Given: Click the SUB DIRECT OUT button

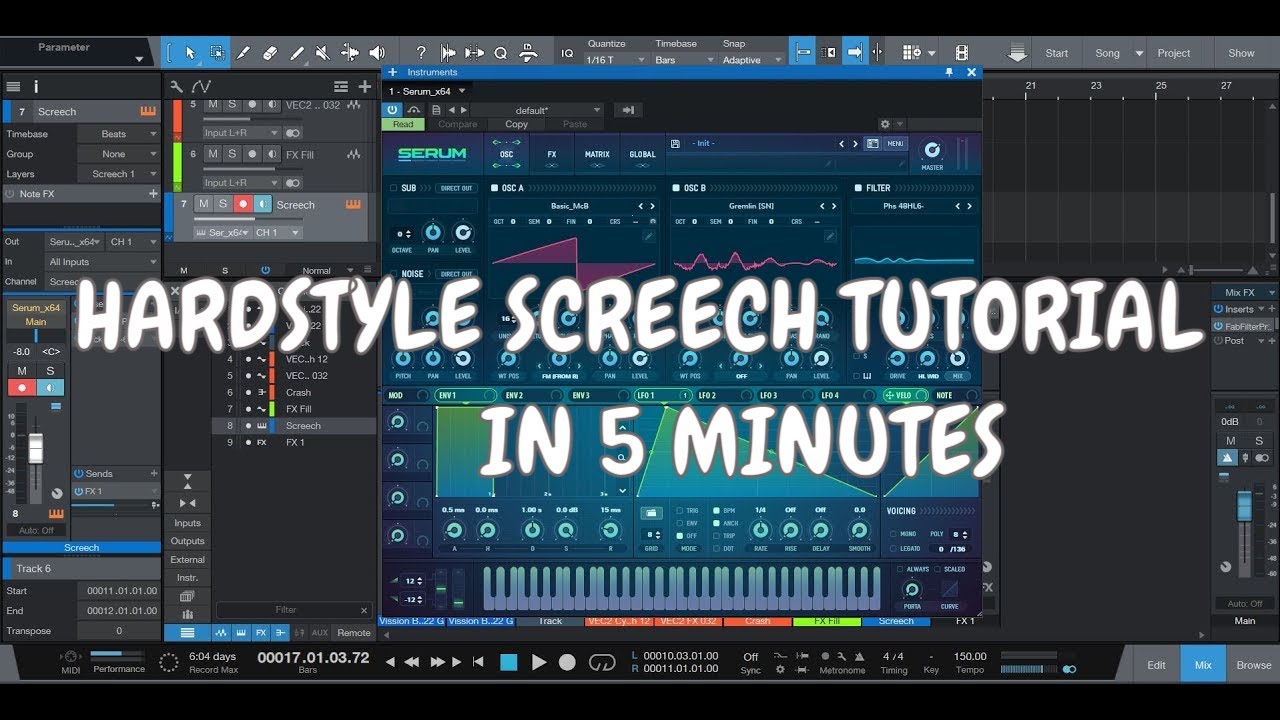Looking at the screenshot, I should click(x=457, y=188).
